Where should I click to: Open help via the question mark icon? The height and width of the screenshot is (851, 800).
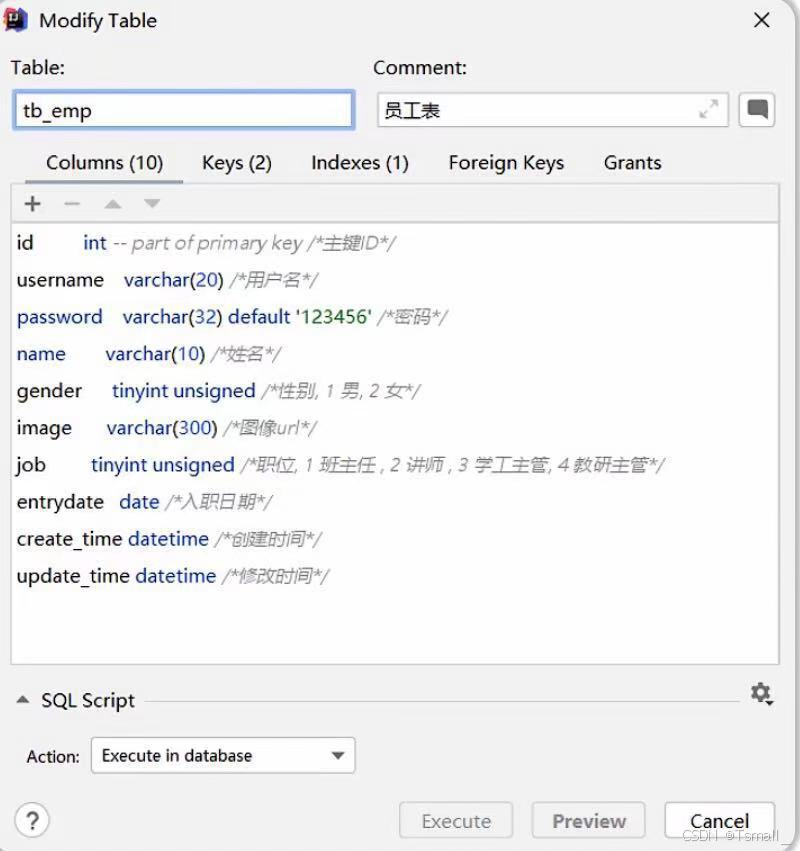click(x=33, y=820)
